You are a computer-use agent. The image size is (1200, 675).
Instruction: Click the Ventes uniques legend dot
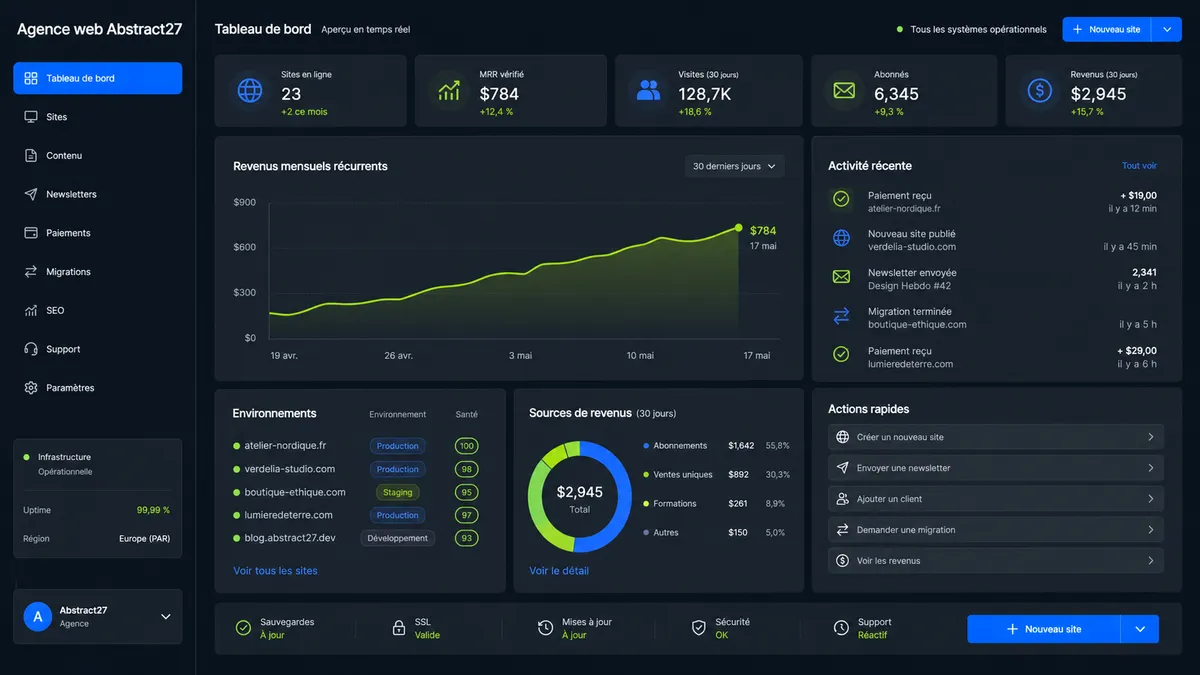tap(646, 475)
